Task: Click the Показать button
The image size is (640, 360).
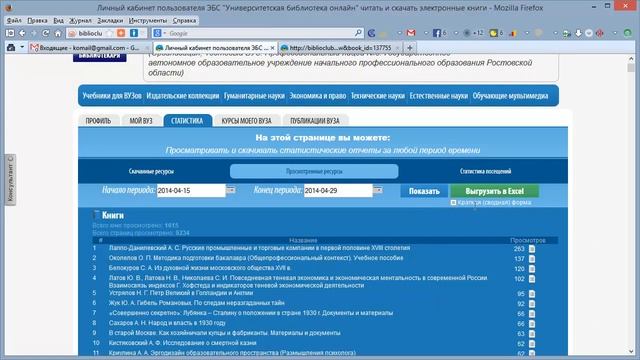Action: tap(424, 191)
